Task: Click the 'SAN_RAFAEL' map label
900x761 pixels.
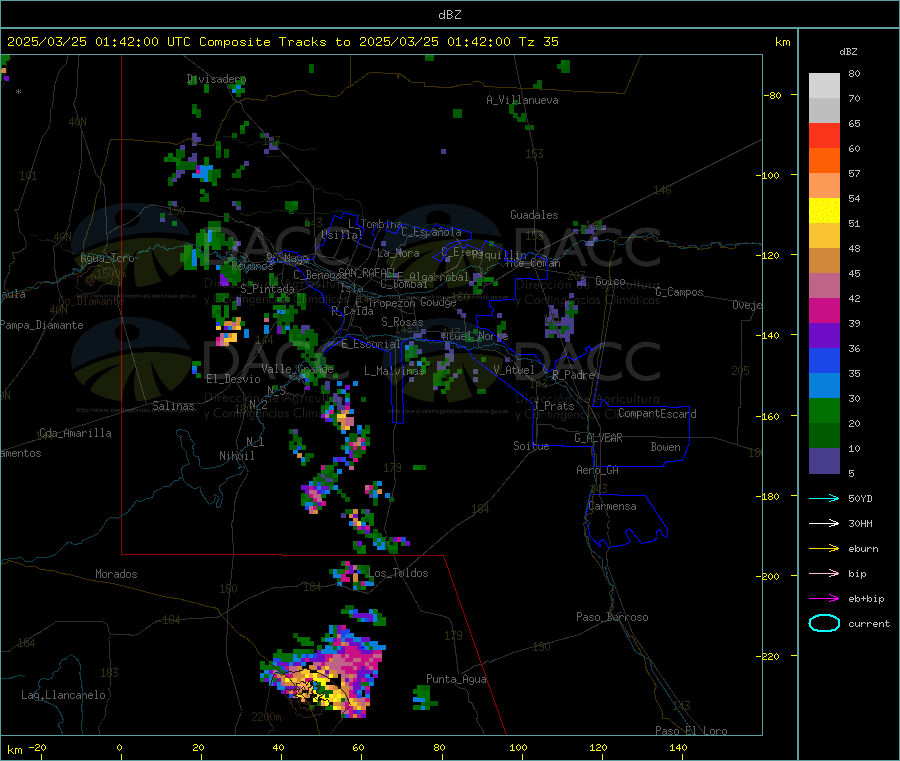Action: tap(367, 272)
